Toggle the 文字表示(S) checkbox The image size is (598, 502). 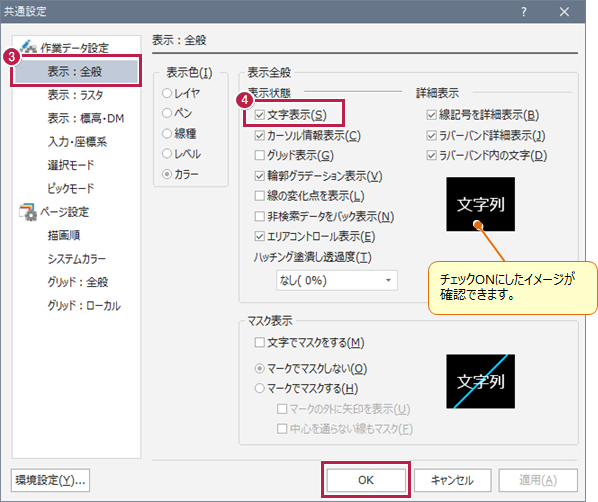click(260, 115)
